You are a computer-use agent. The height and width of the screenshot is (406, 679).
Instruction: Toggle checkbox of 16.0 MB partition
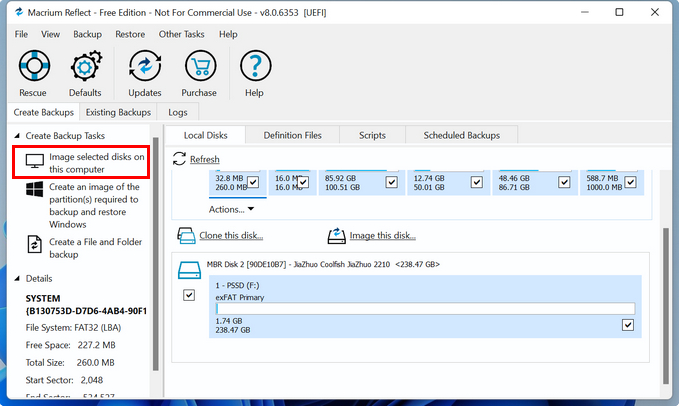point(303,182)
